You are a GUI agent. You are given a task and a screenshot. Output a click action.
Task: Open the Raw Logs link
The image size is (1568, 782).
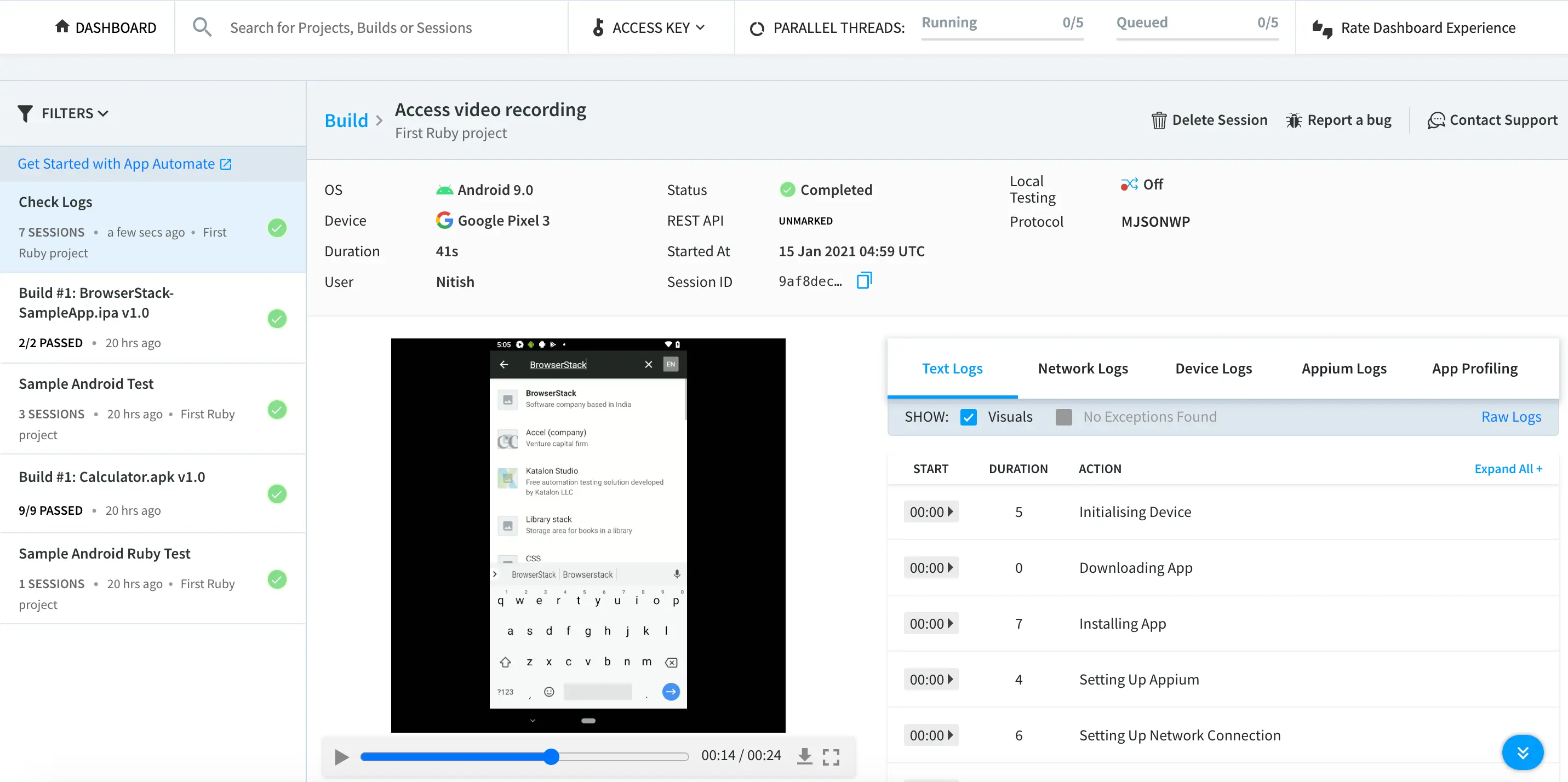pos(1511,417)
